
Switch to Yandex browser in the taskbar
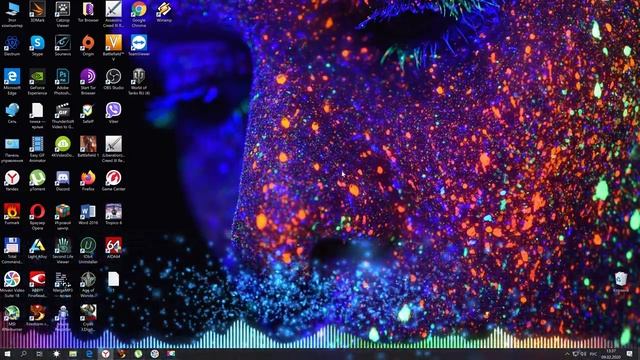click(x=105, y=354)
